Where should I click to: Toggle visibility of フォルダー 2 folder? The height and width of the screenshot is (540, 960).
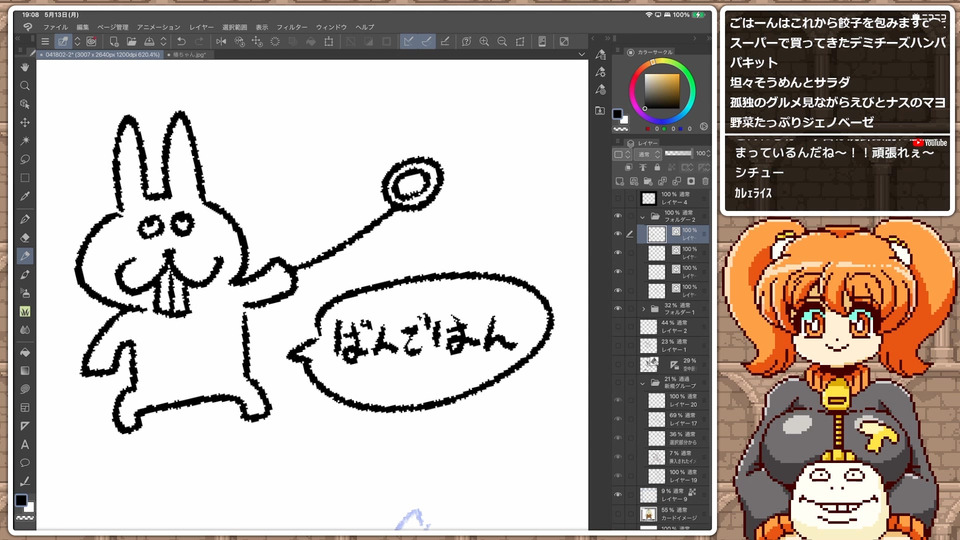[x=618, y=216]
